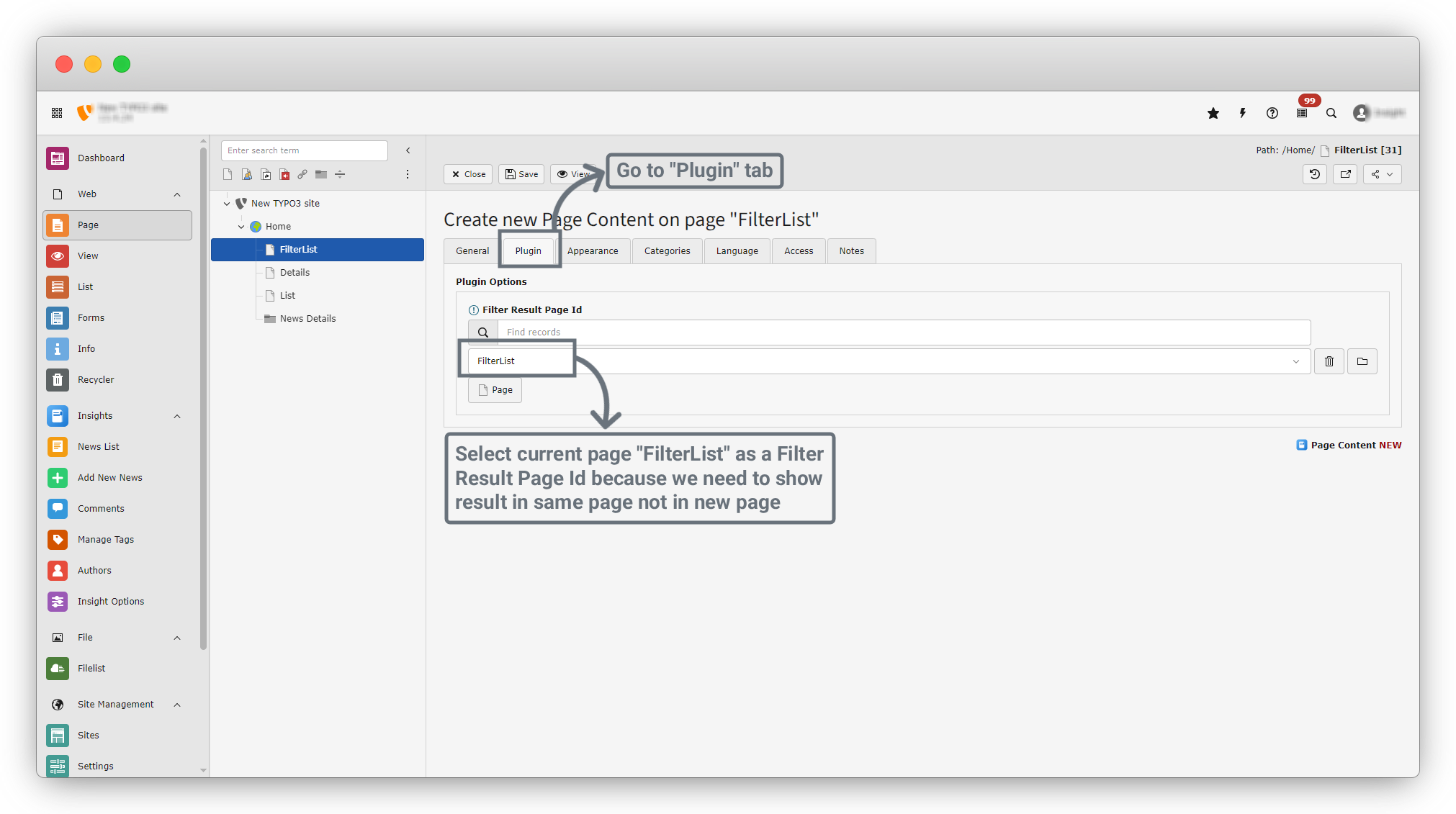Open the application grid modules icon

point(57,113)
